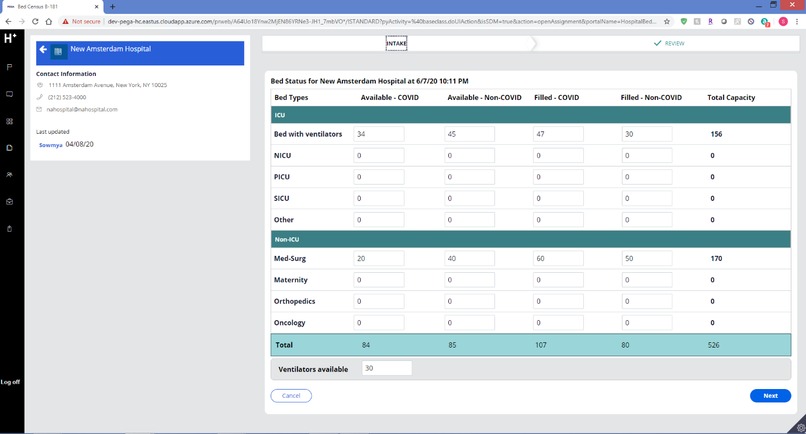Click Med-Surg Available COVID field
The image size is (806, 434).
pyautogui.click(x=379, y=259)
